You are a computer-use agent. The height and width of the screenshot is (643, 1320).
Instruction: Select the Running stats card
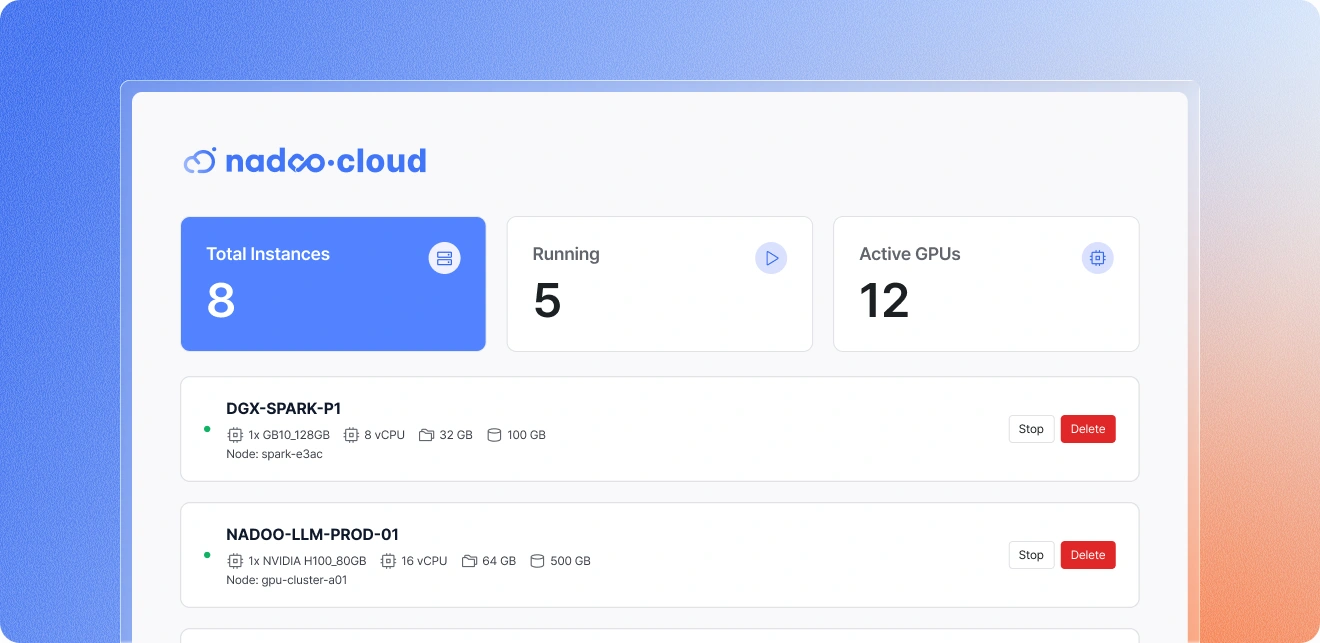[x=660, y=284]
